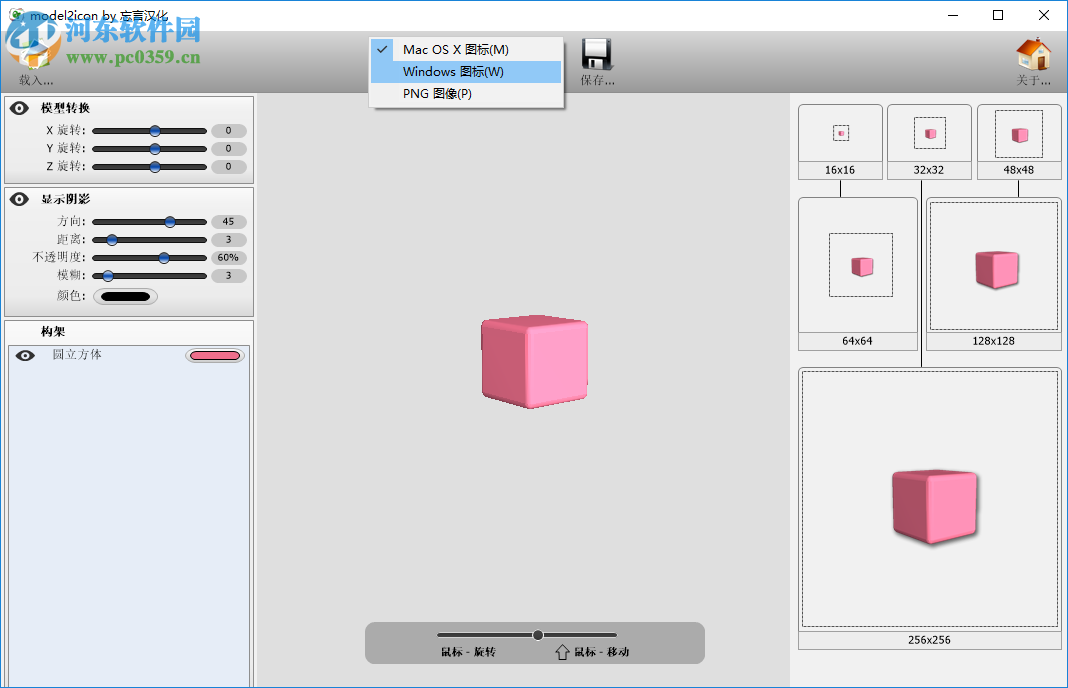Click the 载入... load button label

coord(35,80)
